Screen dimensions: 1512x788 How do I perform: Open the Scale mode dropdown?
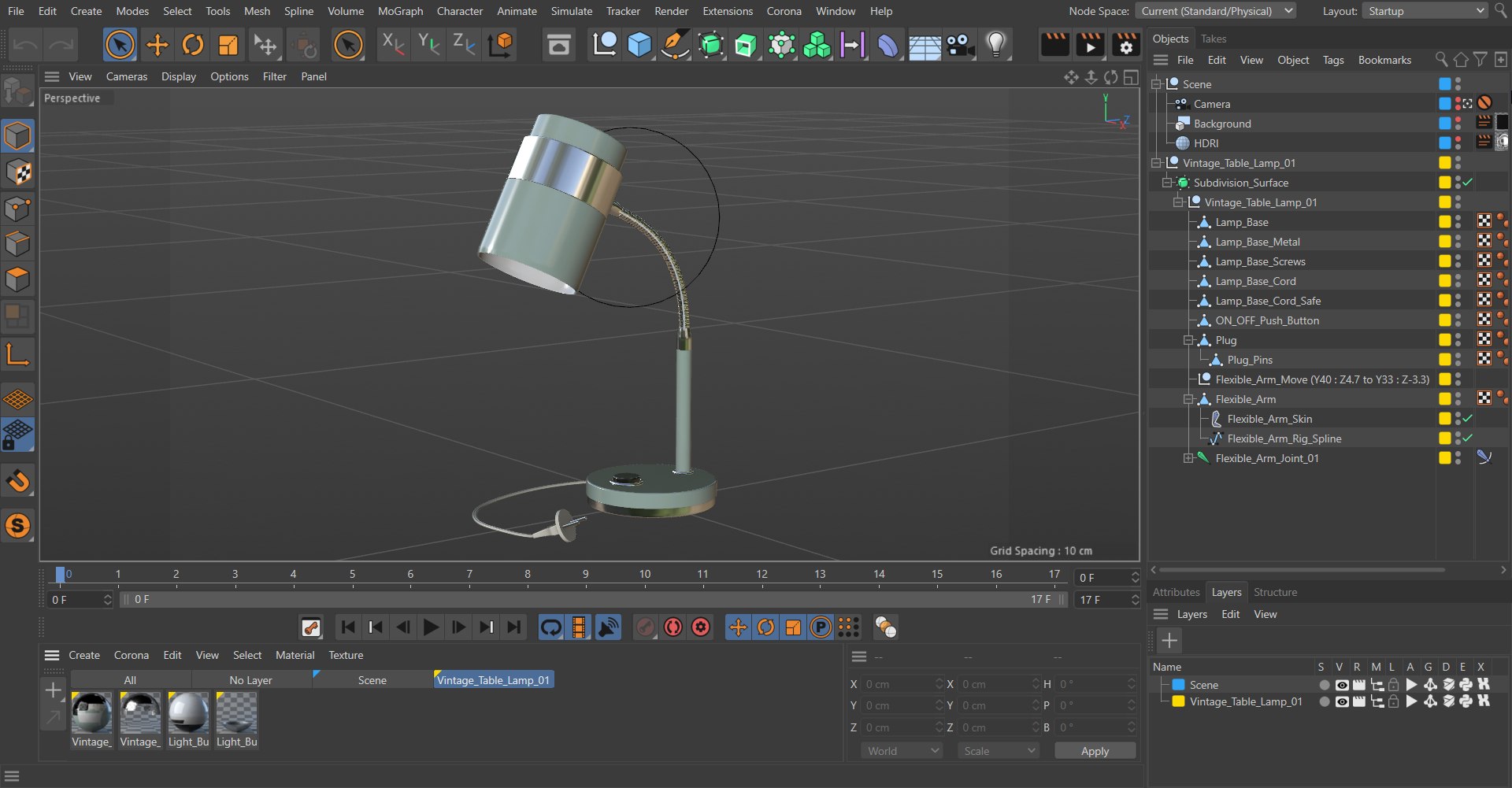[x=999, y=751]
